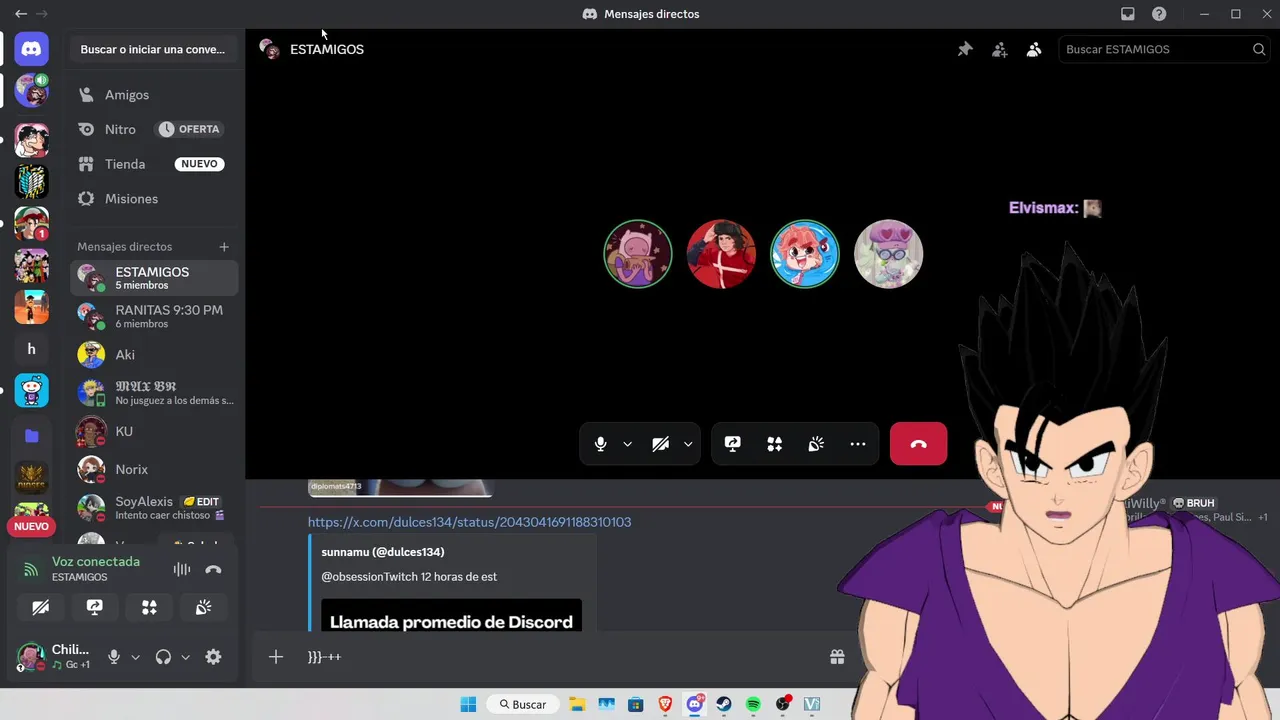
Task: Open camera options arrow in call bar
Action: pos(688,444)
